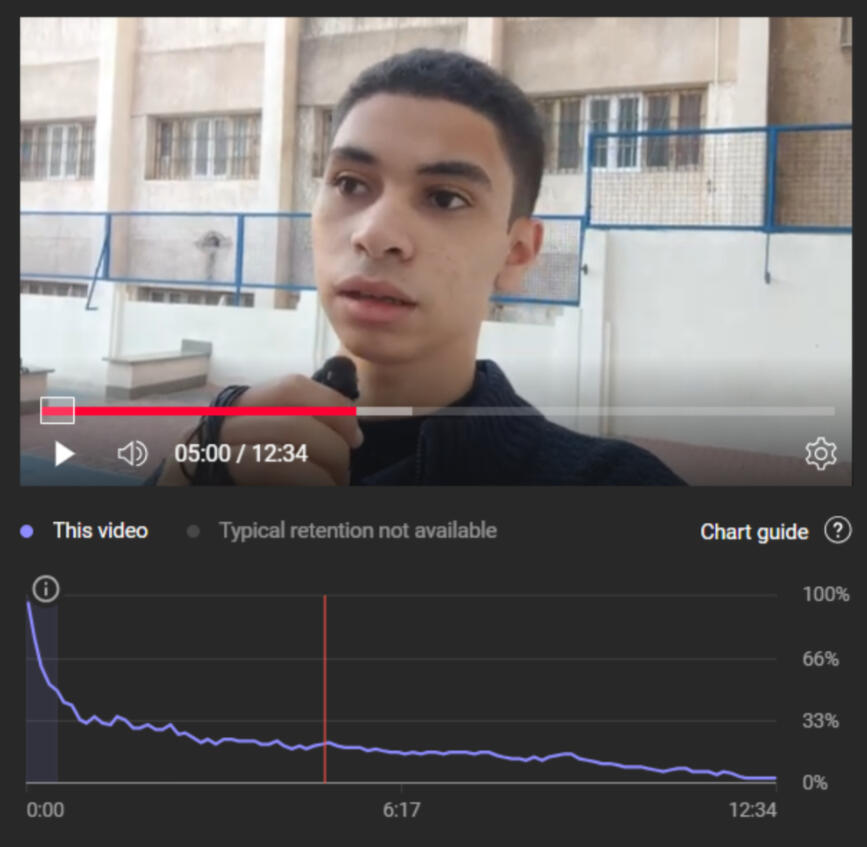Click the This video legend label
This screenshot has width=867, height=847.
coord(101,531)
